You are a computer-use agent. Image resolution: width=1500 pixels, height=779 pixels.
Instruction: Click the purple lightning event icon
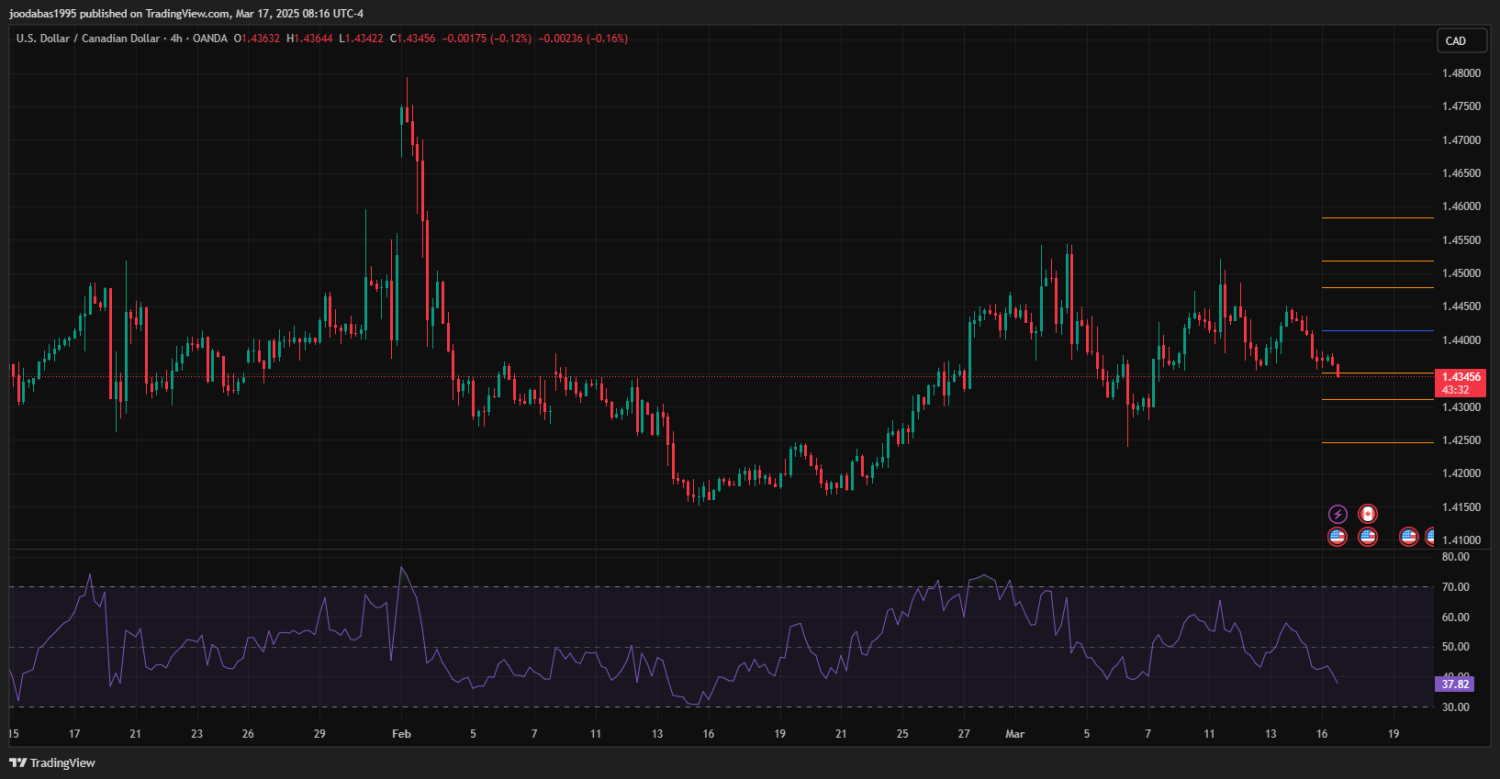tap(1337, 514)
